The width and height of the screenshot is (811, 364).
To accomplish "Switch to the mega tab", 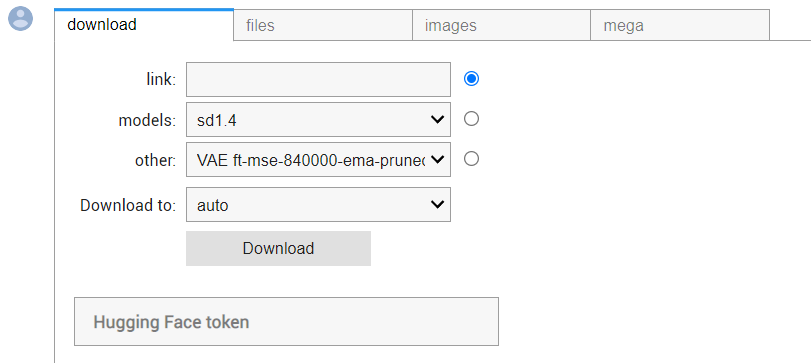I will (x=680, y=25).
